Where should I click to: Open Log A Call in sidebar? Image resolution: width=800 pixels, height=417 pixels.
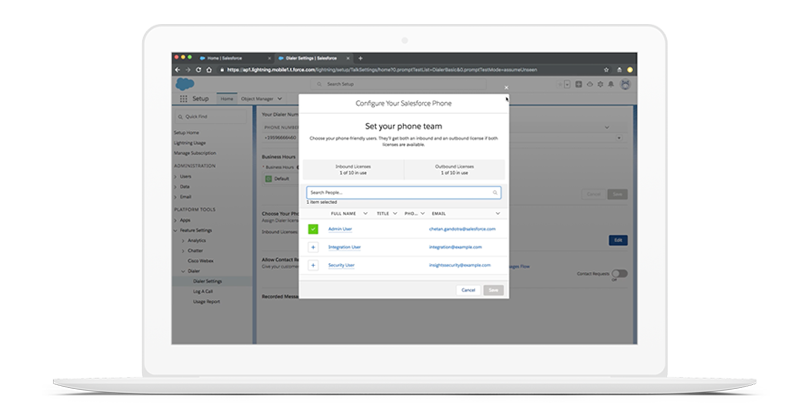point(203,291)
